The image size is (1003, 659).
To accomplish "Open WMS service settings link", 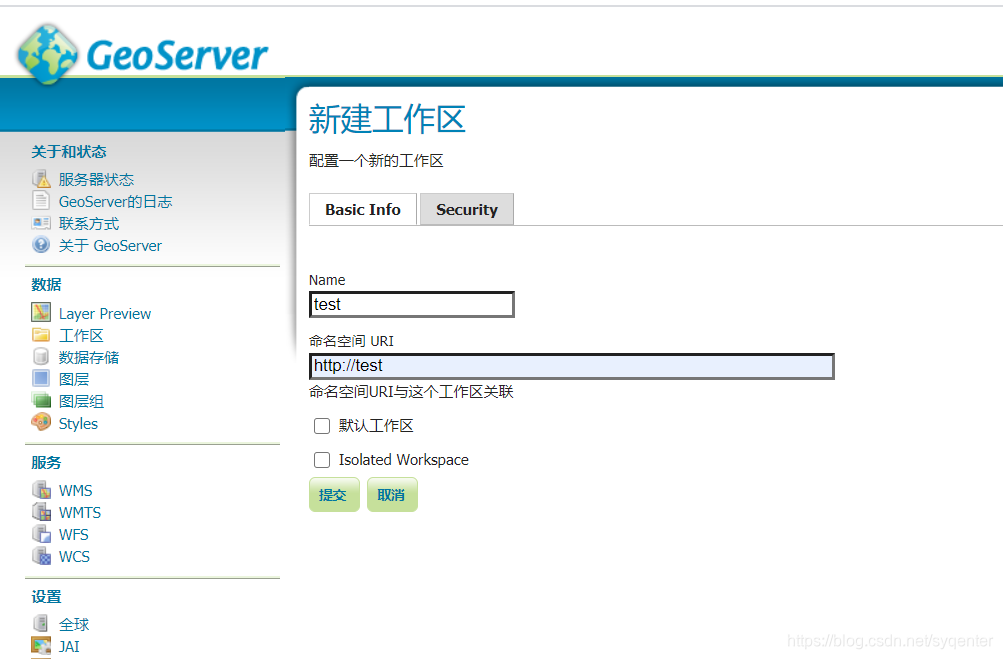I will pyautogui.click(x=75, y=491).
